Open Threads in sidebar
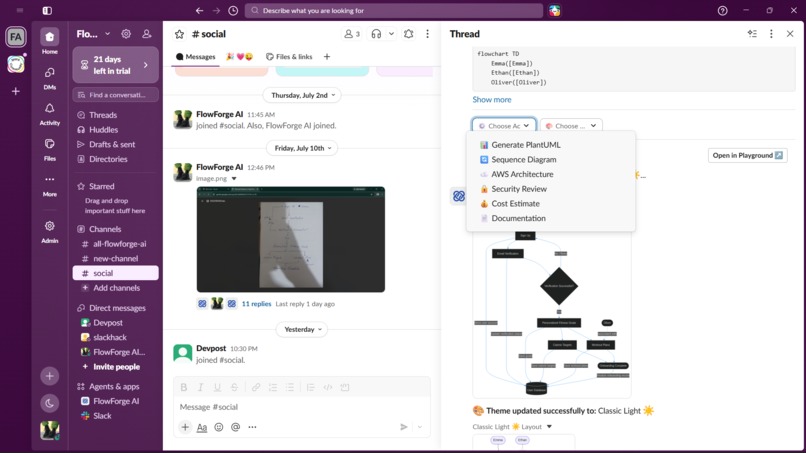 (x=116, y=115)
